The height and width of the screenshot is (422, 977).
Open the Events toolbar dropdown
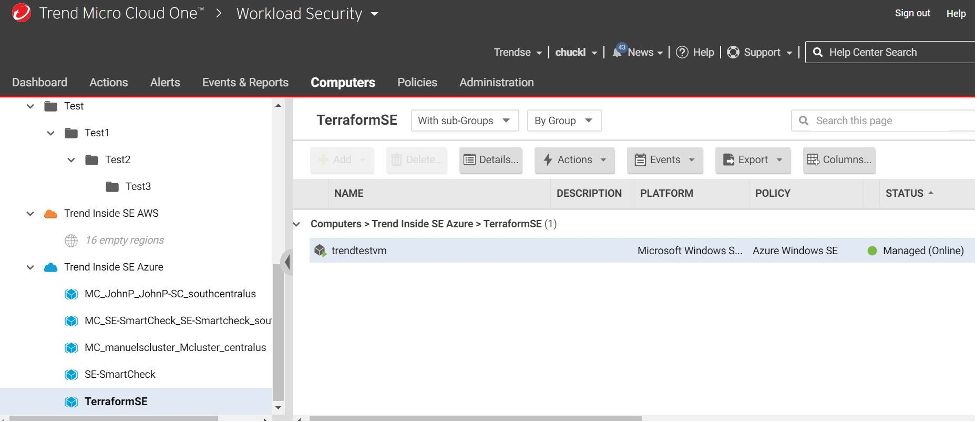pos(665,160)
